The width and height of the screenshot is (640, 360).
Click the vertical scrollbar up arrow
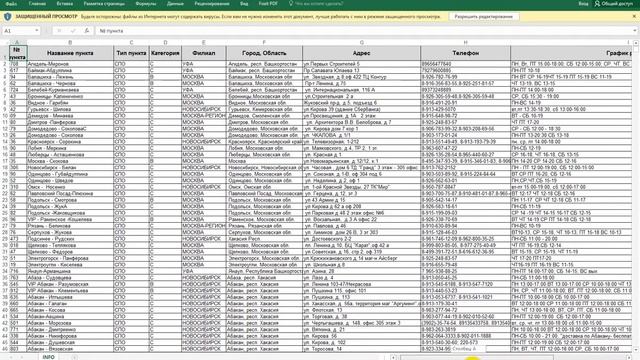point(636,43)
